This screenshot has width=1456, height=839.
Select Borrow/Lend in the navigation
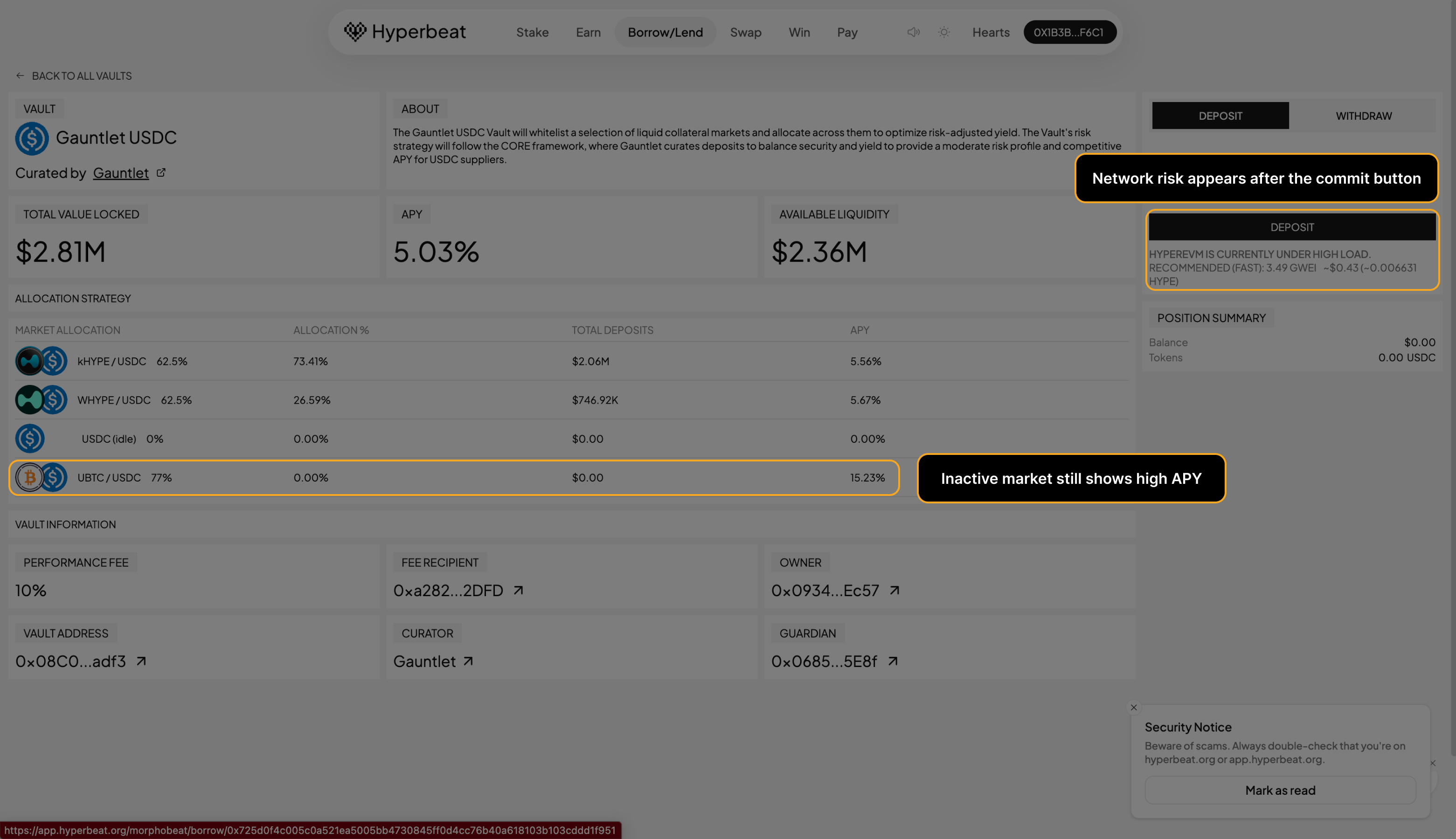tap(665, 32)
